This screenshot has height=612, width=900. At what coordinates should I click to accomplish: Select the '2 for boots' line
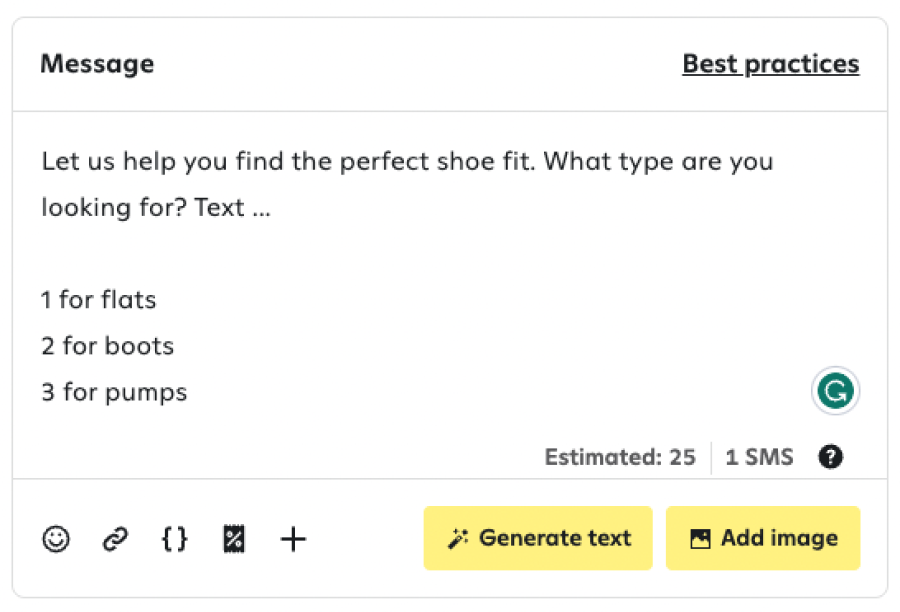(107, 346)
